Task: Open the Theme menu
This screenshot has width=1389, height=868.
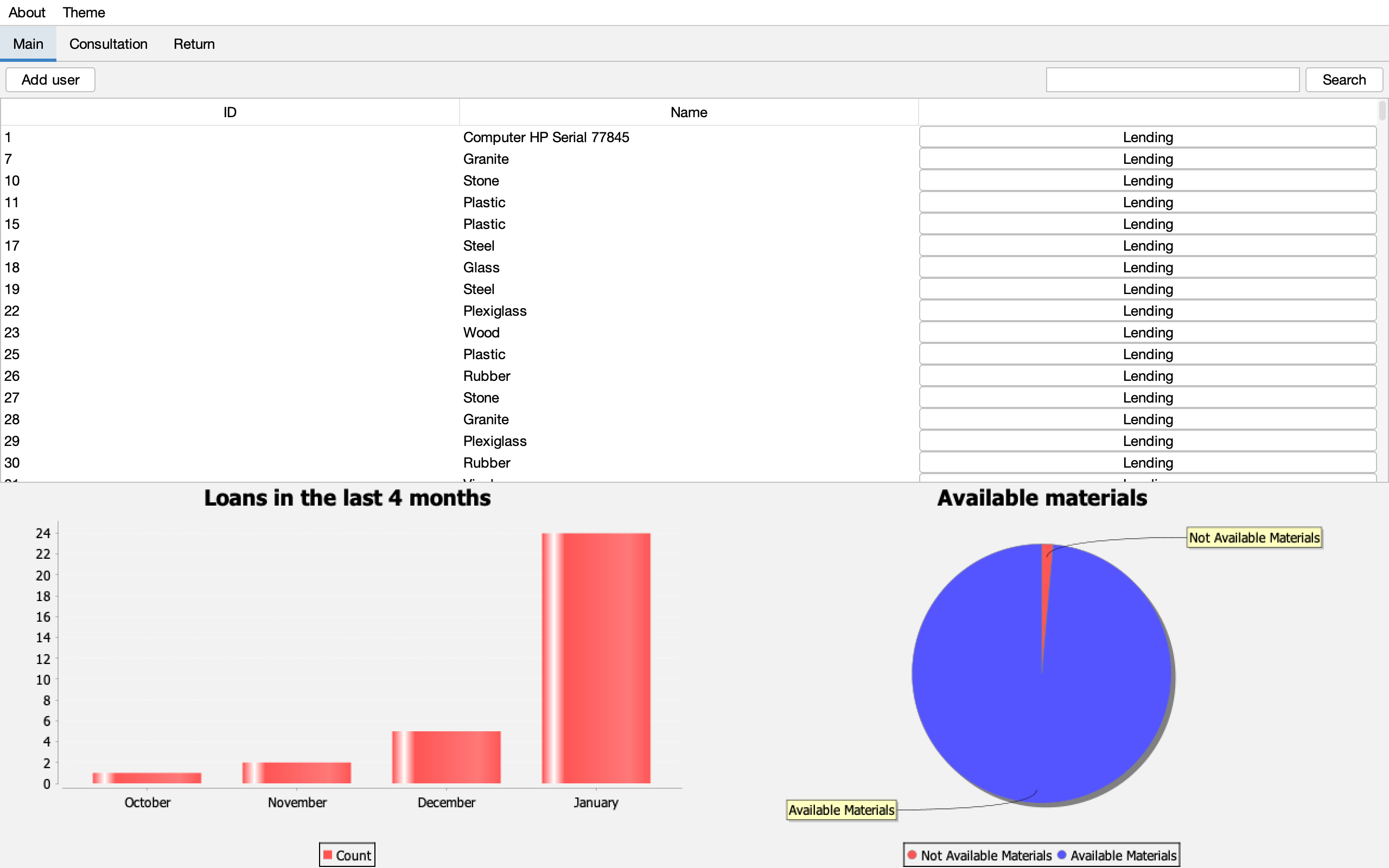Action: click(86, 13)
